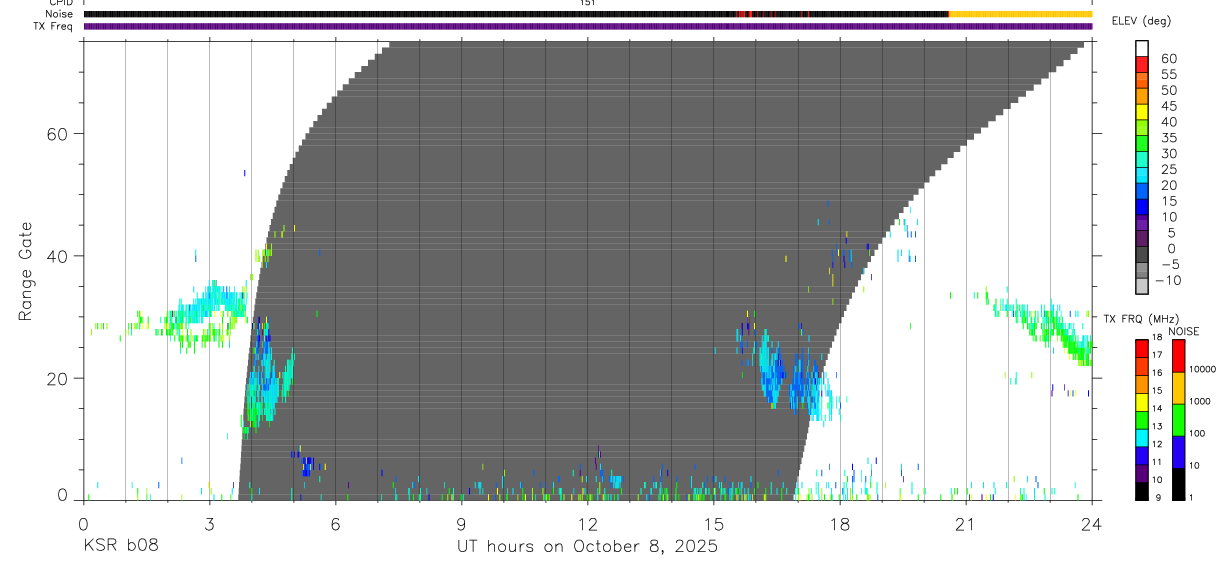The width and height of the screenshot is (1228, 567).
Task: Click the 'TX FRQ (MHz)' legend title
Action: click(x=1141, y=319)
